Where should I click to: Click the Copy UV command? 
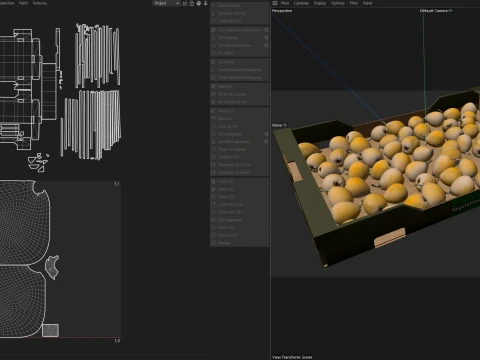click(x=240, y=181)
